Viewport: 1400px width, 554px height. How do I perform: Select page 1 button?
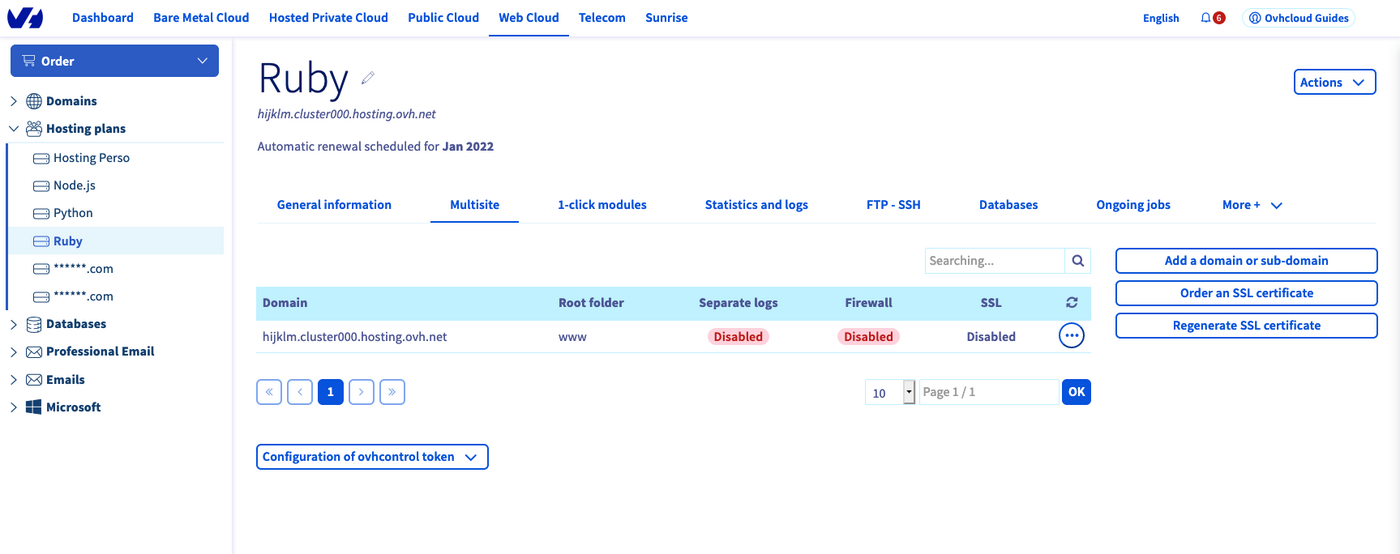pyautogui.click(x=331, y=392)
